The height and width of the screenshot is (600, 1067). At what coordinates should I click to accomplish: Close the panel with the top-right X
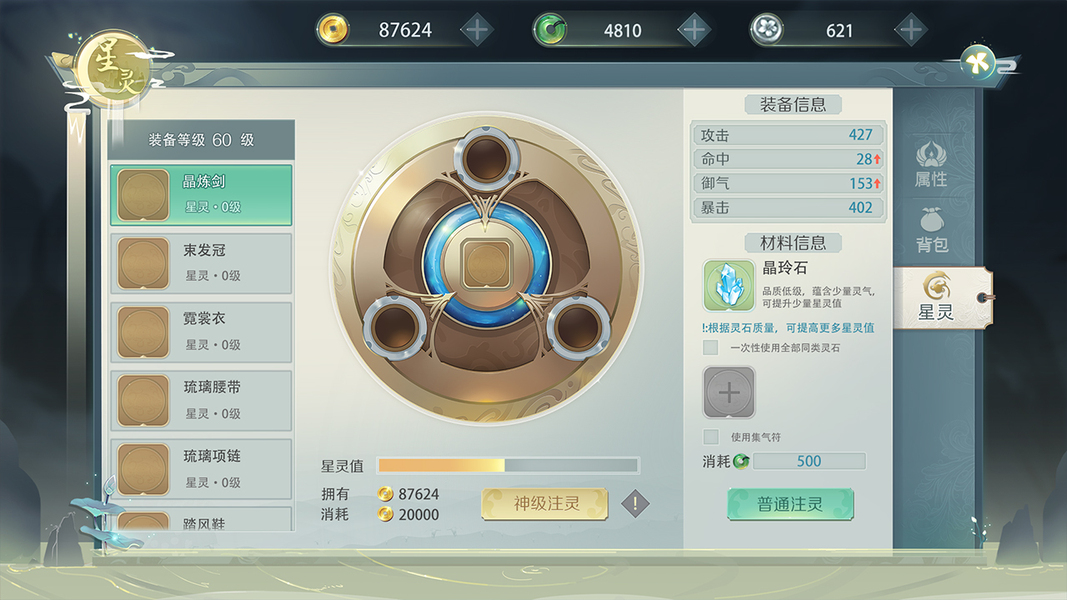(x=978, y=63)
